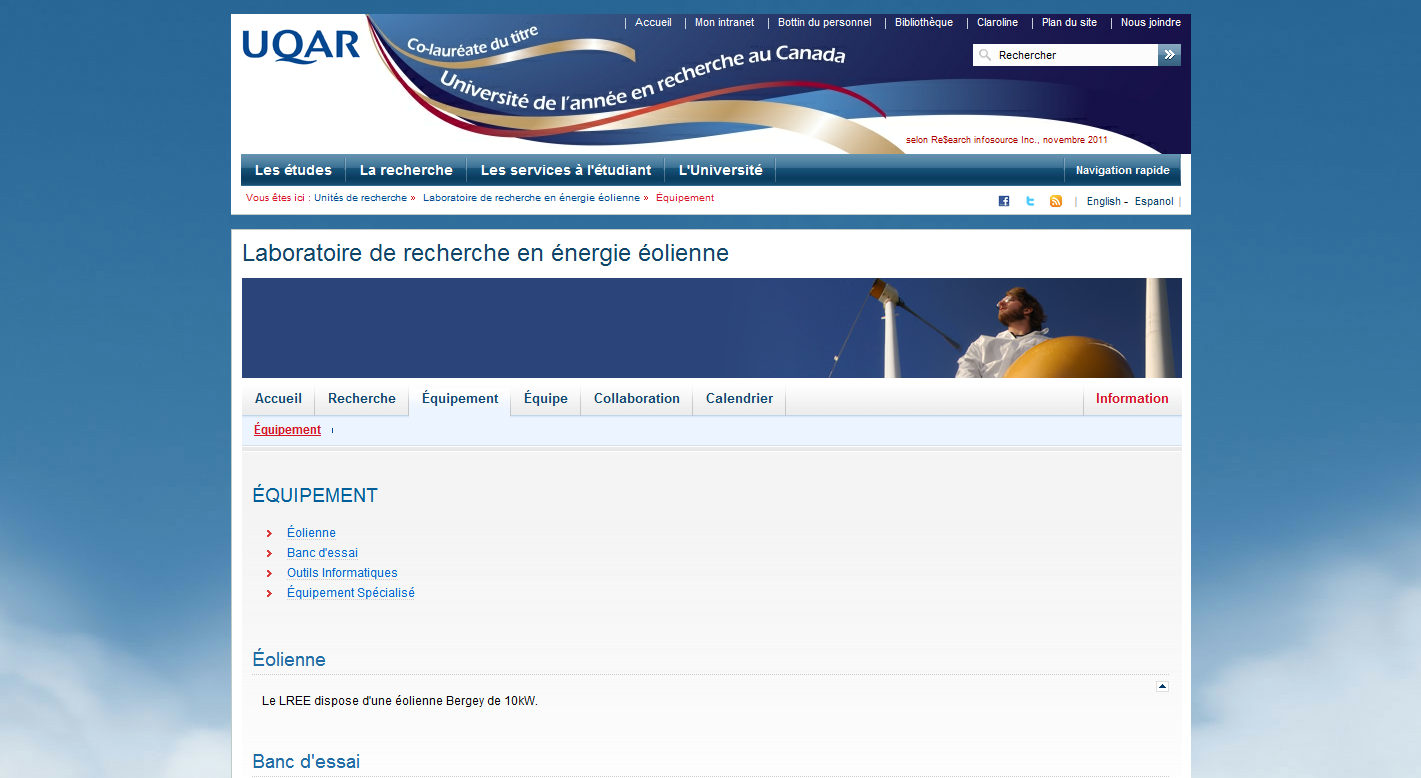1421x778 pixels.
Task: Go to Mon intranet
Action: tap(725, 22)
